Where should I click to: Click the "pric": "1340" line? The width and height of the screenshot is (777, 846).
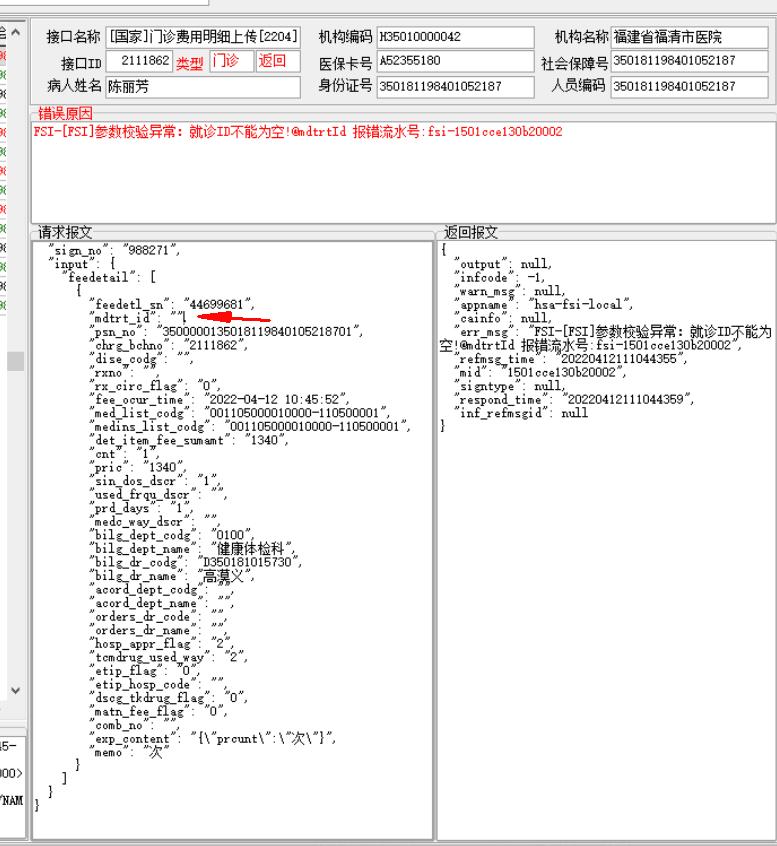click(x=138, y=467)
